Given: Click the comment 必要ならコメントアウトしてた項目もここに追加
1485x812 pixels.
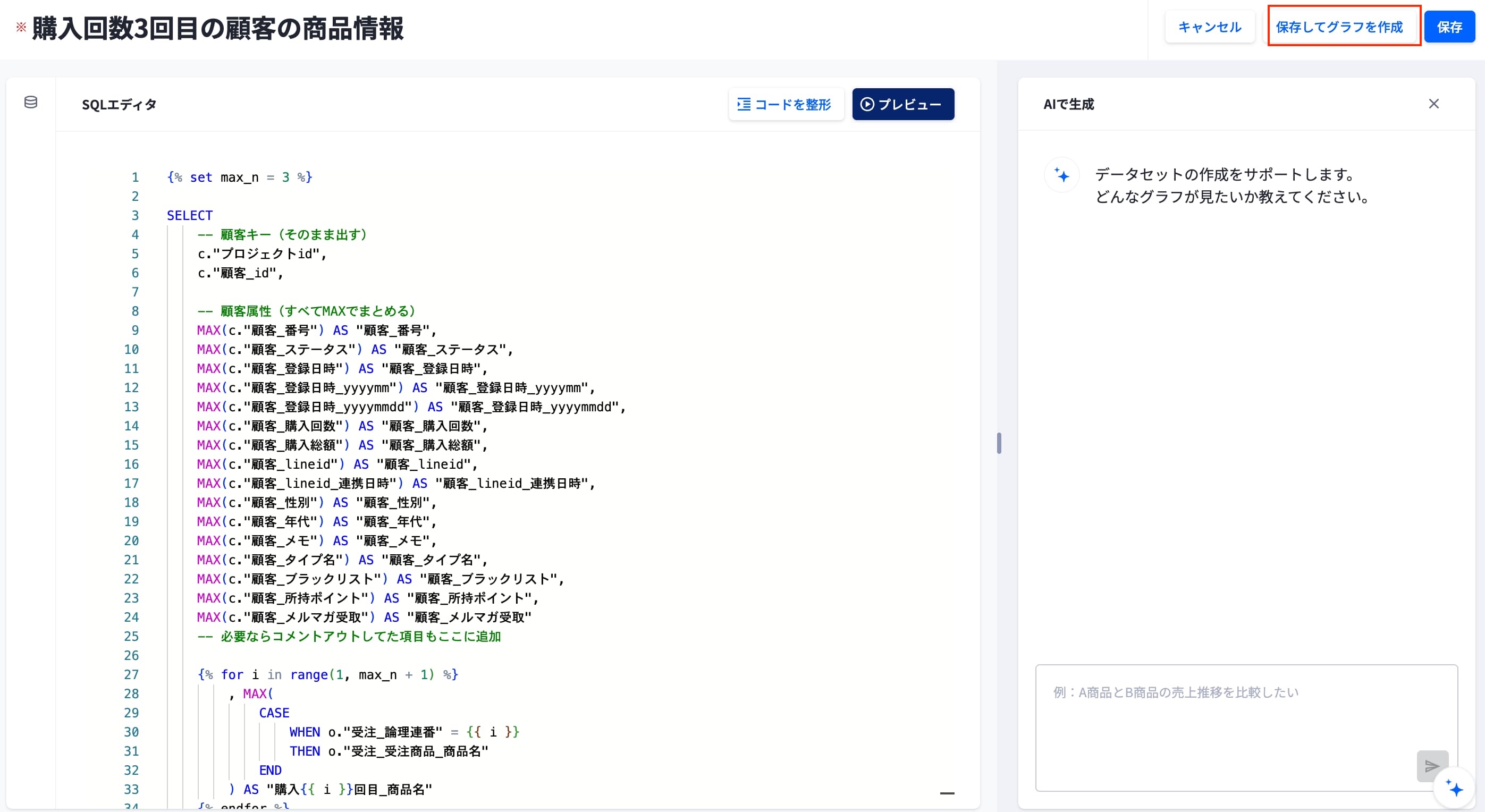Looking at the screenshot, I should click(x=349, y=636).
